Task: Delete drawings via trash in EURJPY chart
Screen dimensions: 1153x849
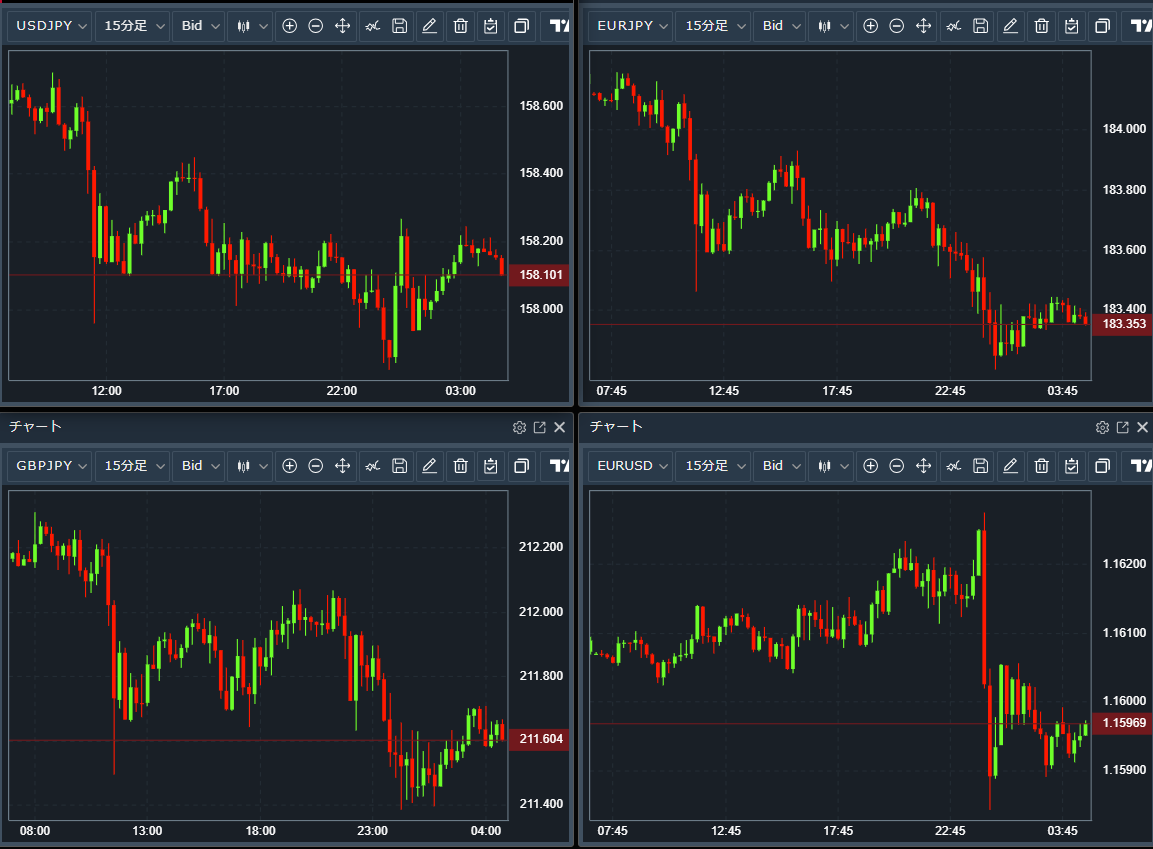Action: (x=1041, y=26)
